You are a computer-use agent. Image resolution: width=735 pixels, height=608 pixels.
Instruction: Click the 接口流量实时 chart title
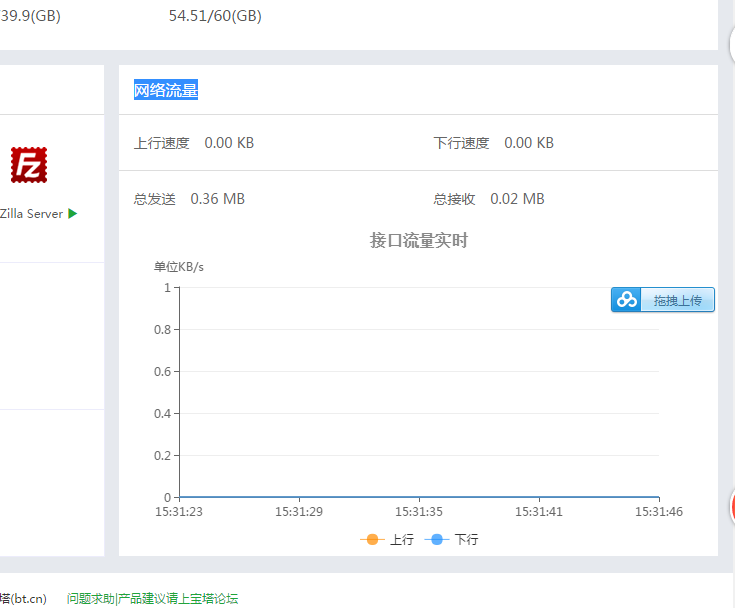(x=419, y=240)
